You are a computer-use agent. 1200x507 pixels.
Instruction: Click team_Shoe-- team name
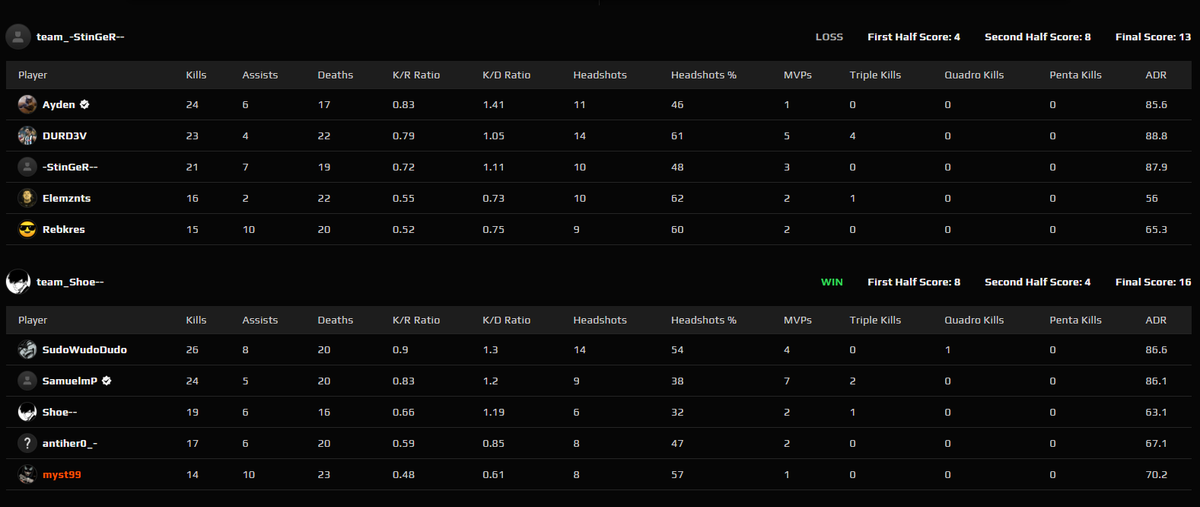(x=70, y=282)
